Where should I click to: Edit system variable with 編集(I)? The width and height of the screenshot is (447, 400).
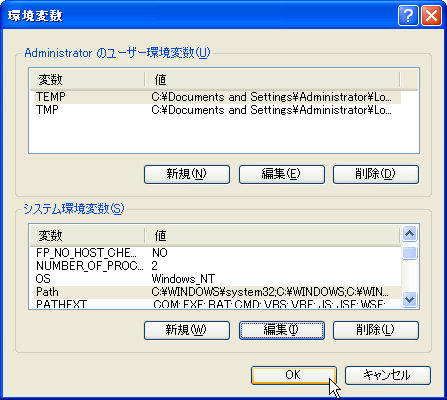pyautogui.click(x=282, y=330)
